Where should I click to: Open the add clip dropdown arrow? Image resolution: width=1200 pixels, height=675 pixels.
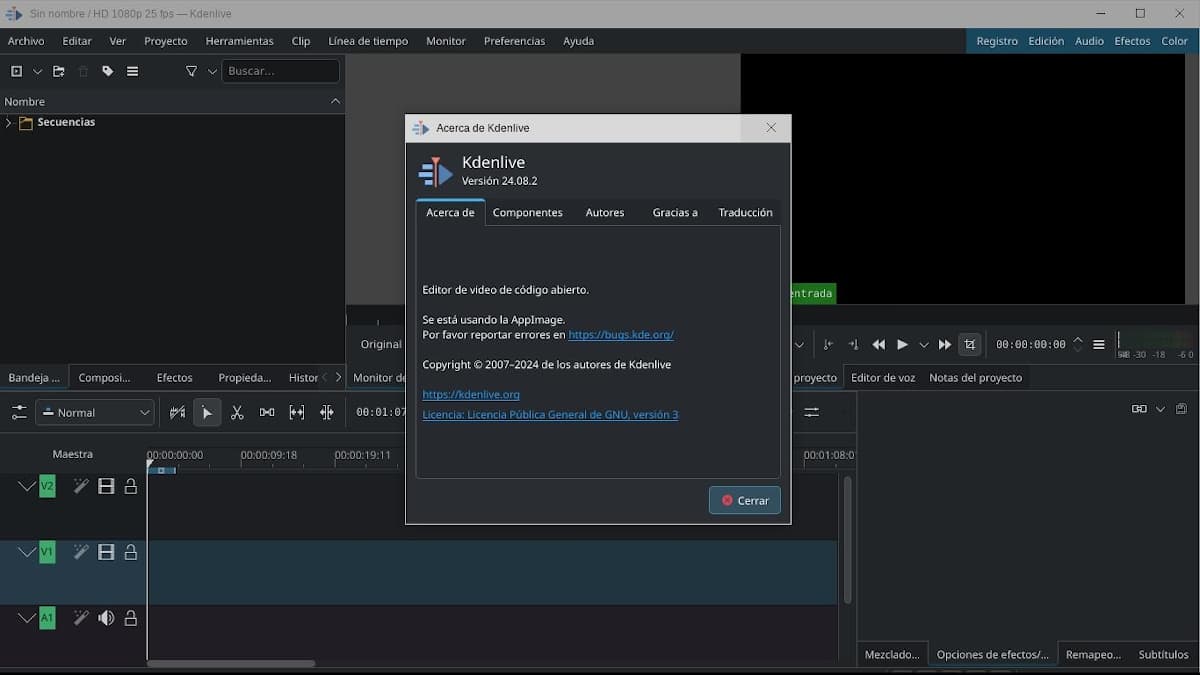pos(38,71)
